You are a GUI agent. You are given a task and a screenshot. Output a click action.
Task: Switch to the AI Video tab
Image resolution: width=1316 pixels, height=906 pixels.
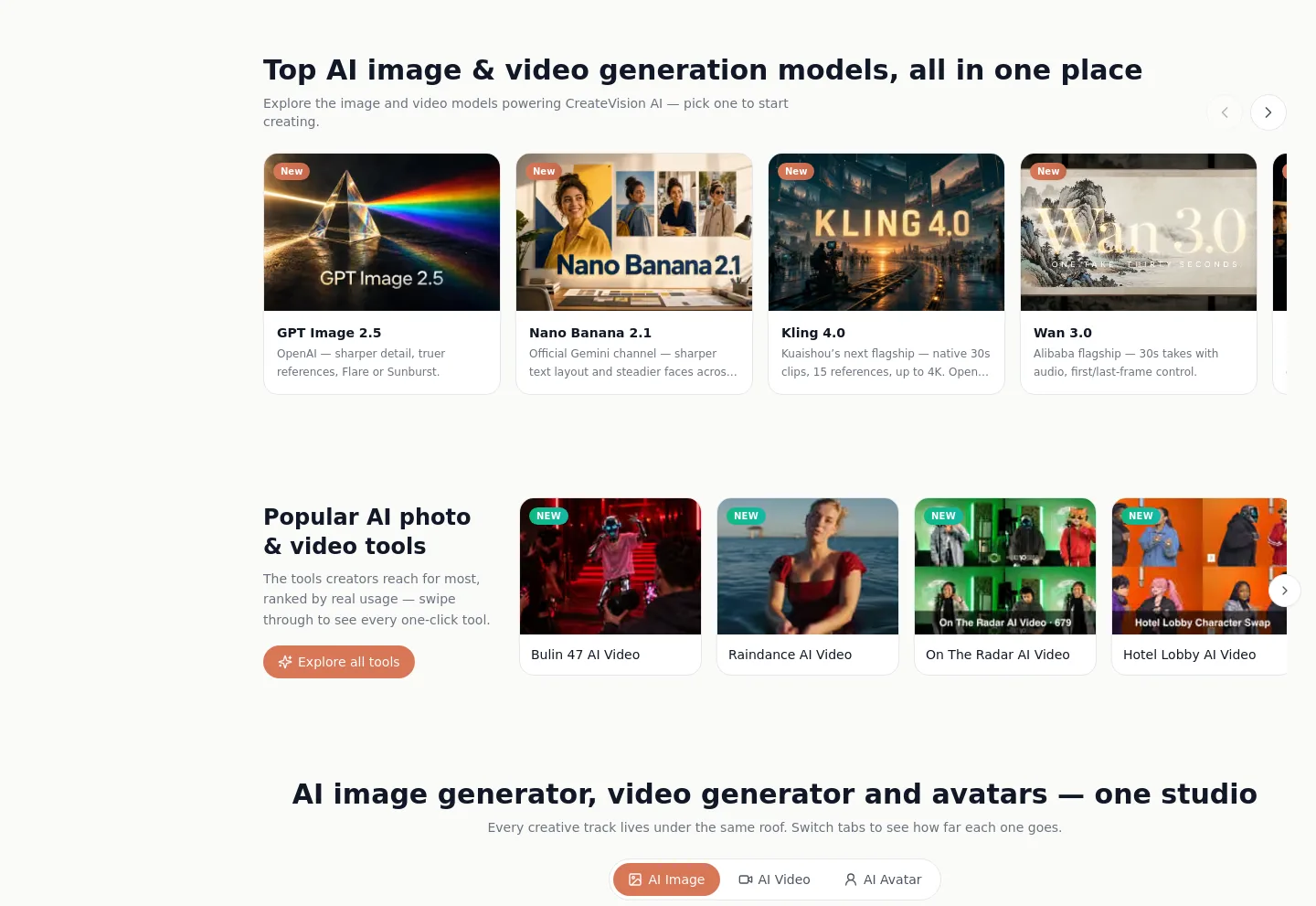(774, 879)
